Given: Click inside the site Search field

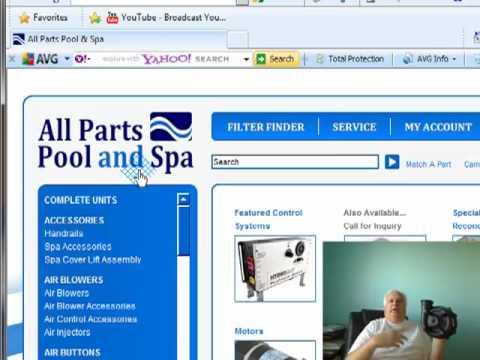Looking at the screenshot, I should (x=295, y=162).
